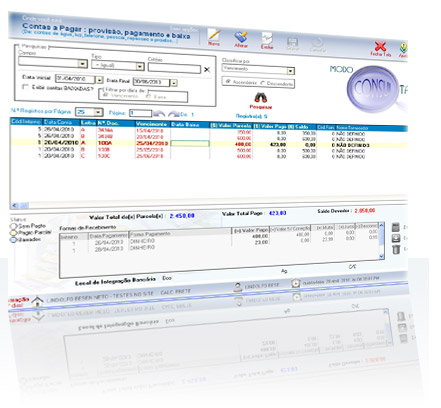Select the row with document 100C
The height and width of the screenshot is (408, 441).
pyautogui.click(x=209, y=156)
